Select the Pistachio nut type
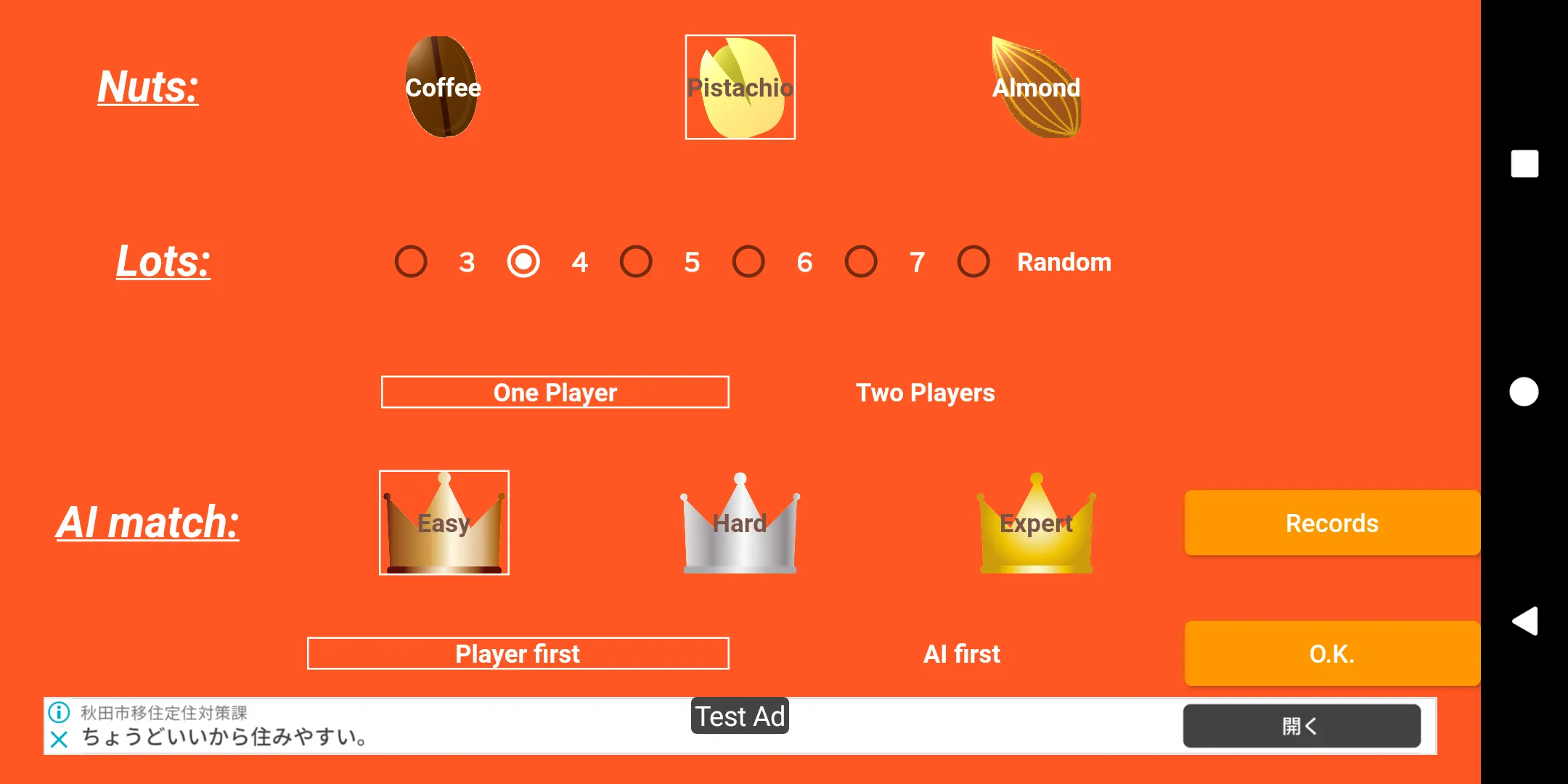The height and width of the screenshot is (784, 1568). coord(738,88)
